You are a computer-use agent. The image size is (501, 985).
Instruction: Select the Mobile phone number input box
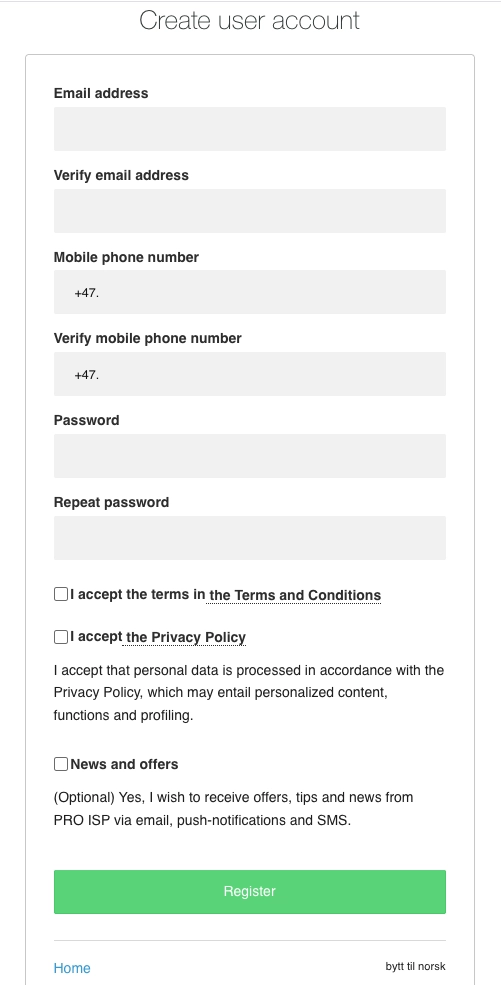(x=250, y=292)
